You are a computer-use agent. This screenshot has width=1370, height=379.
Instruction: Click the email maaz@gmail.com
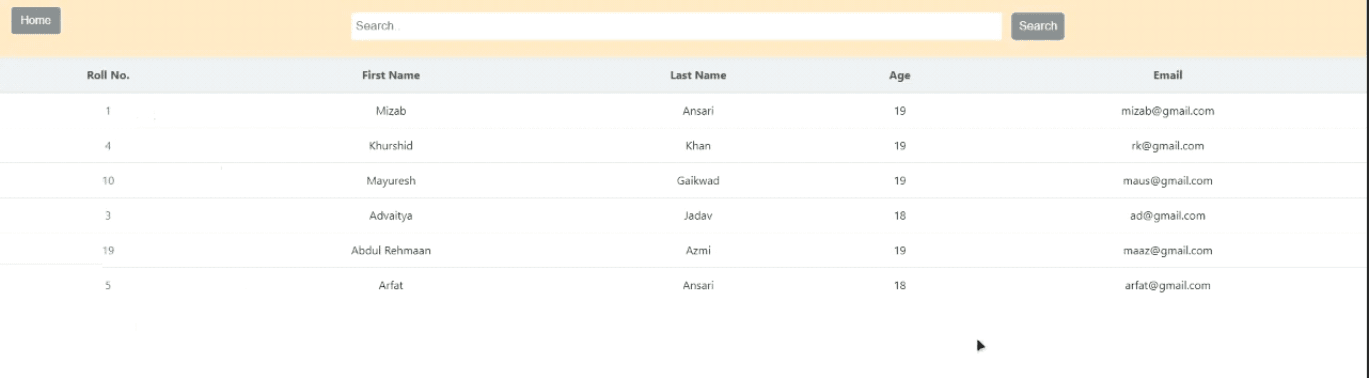1168,251
